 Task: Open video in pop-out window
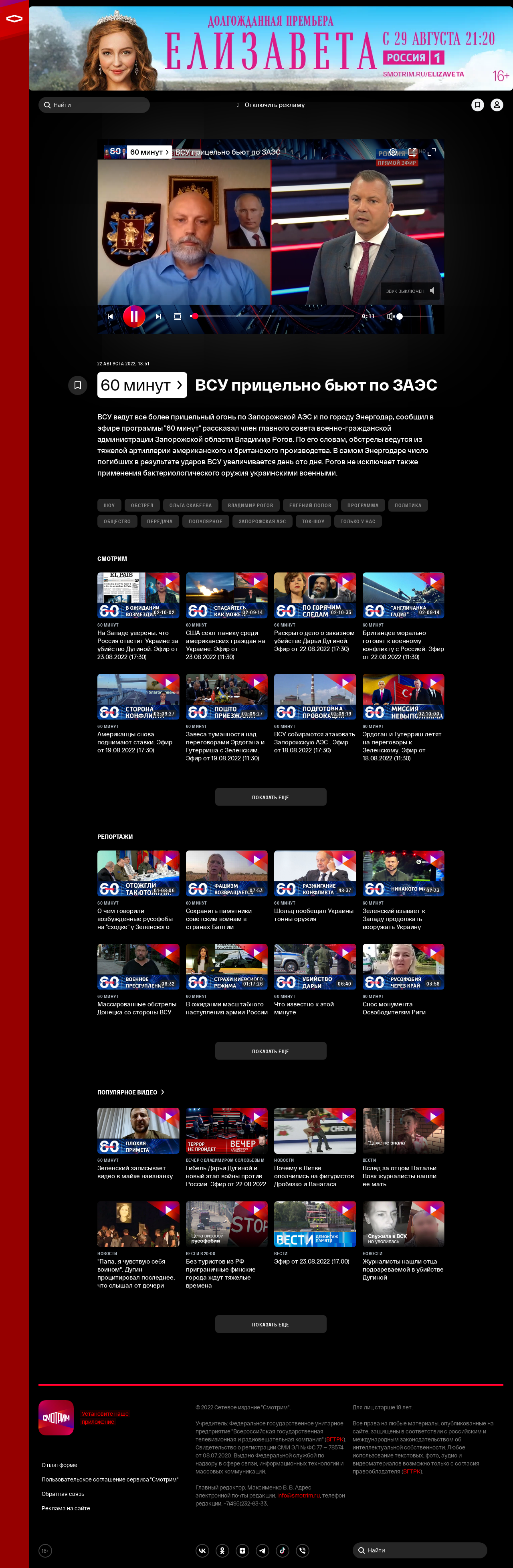coord(412,151)
